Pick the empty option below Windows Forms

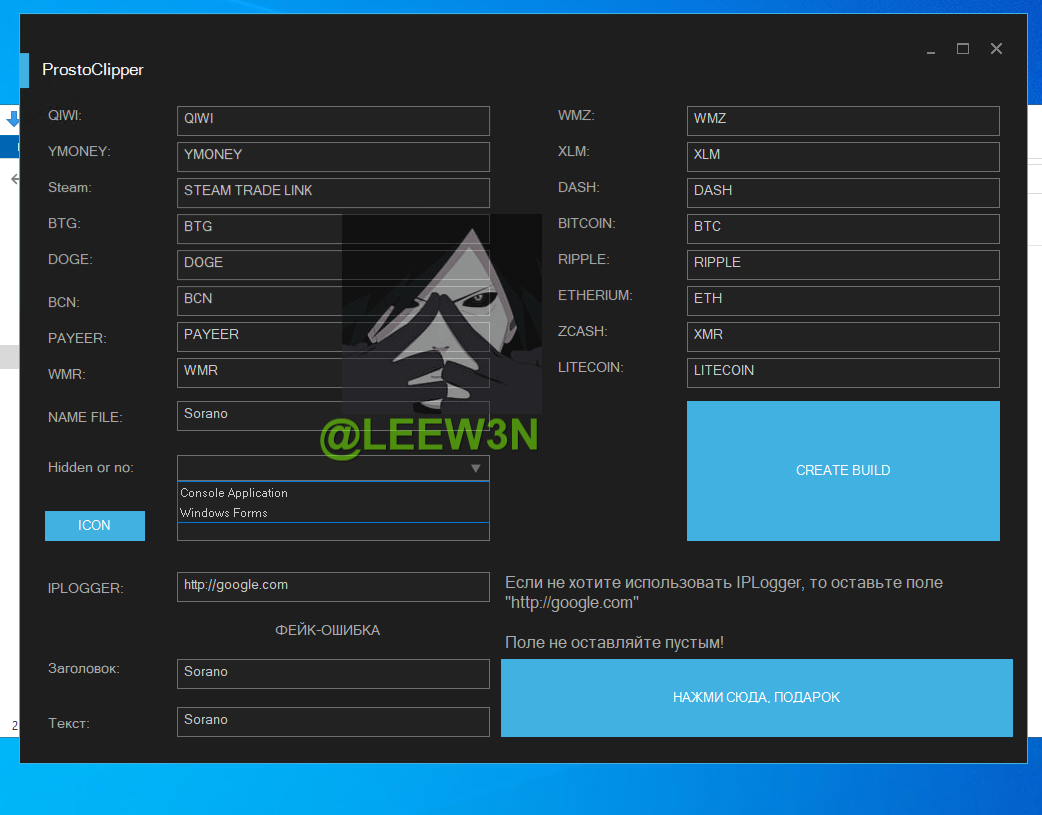[x=333, y=531]
